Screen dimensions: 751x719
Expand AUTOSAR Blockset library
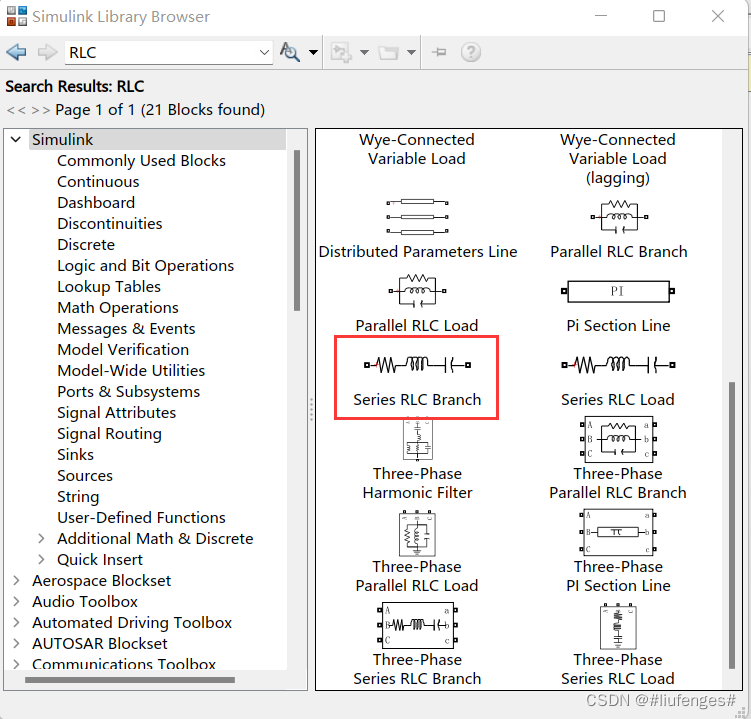coord(16,643)
